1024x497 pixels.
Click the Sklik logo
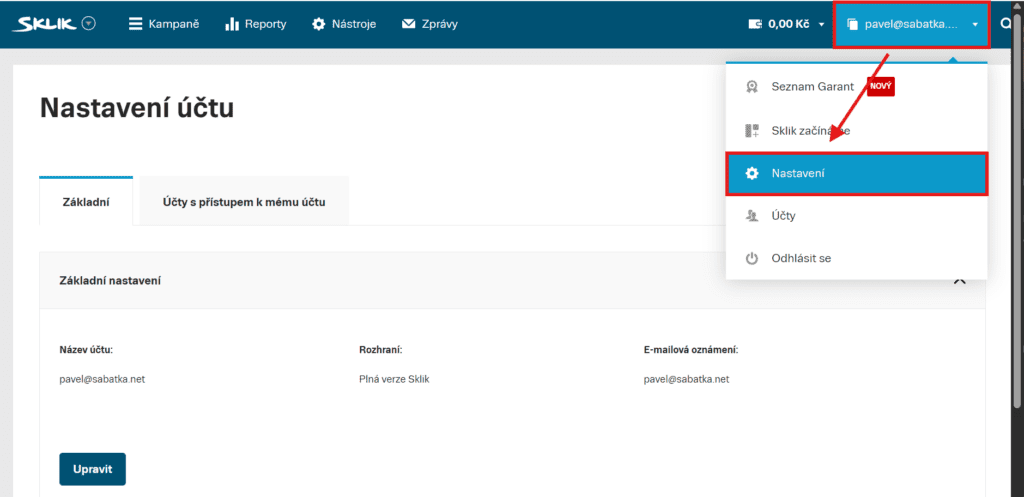pos(45,24)
